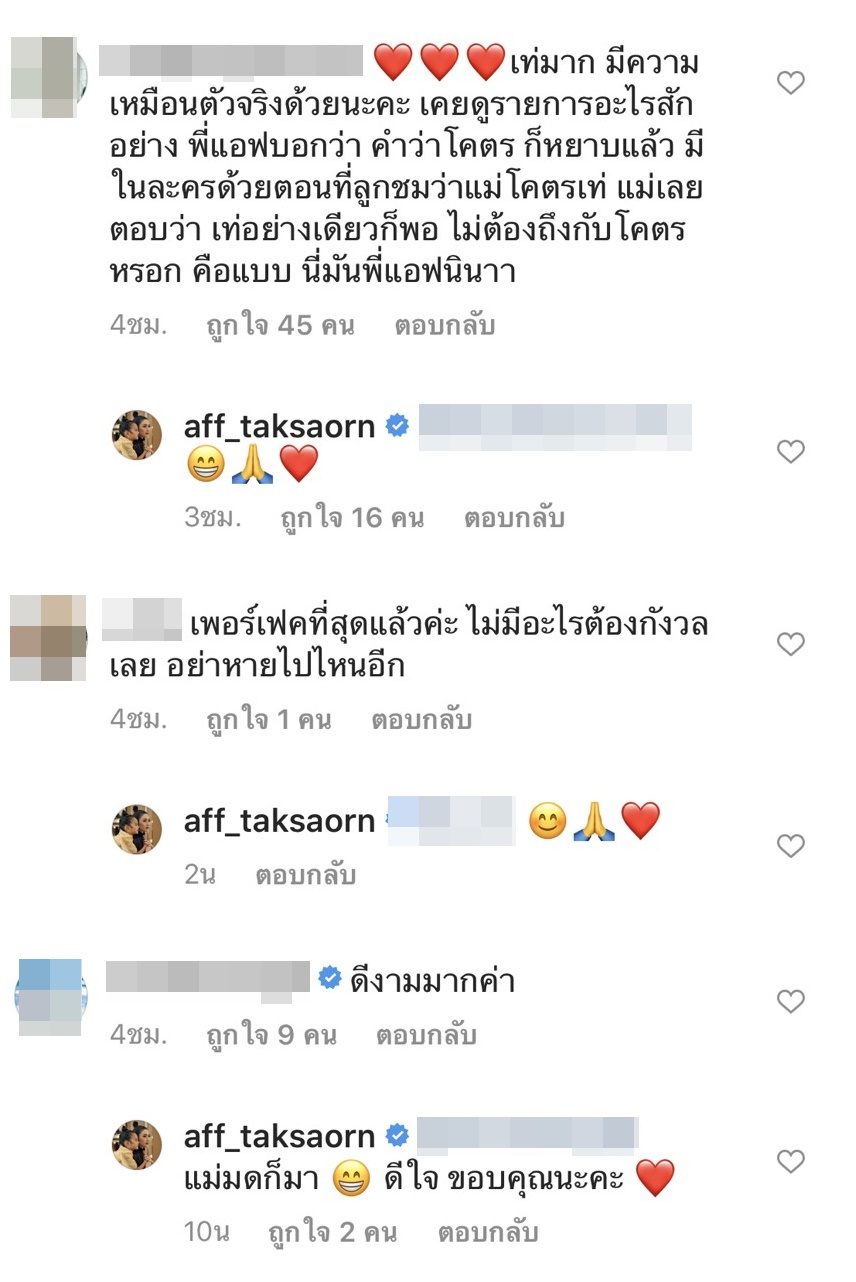The image size is (856, 1282).
Task: Open aff_taksaorn avatar on the 3-hour-old reply
Action: [137, 435]
